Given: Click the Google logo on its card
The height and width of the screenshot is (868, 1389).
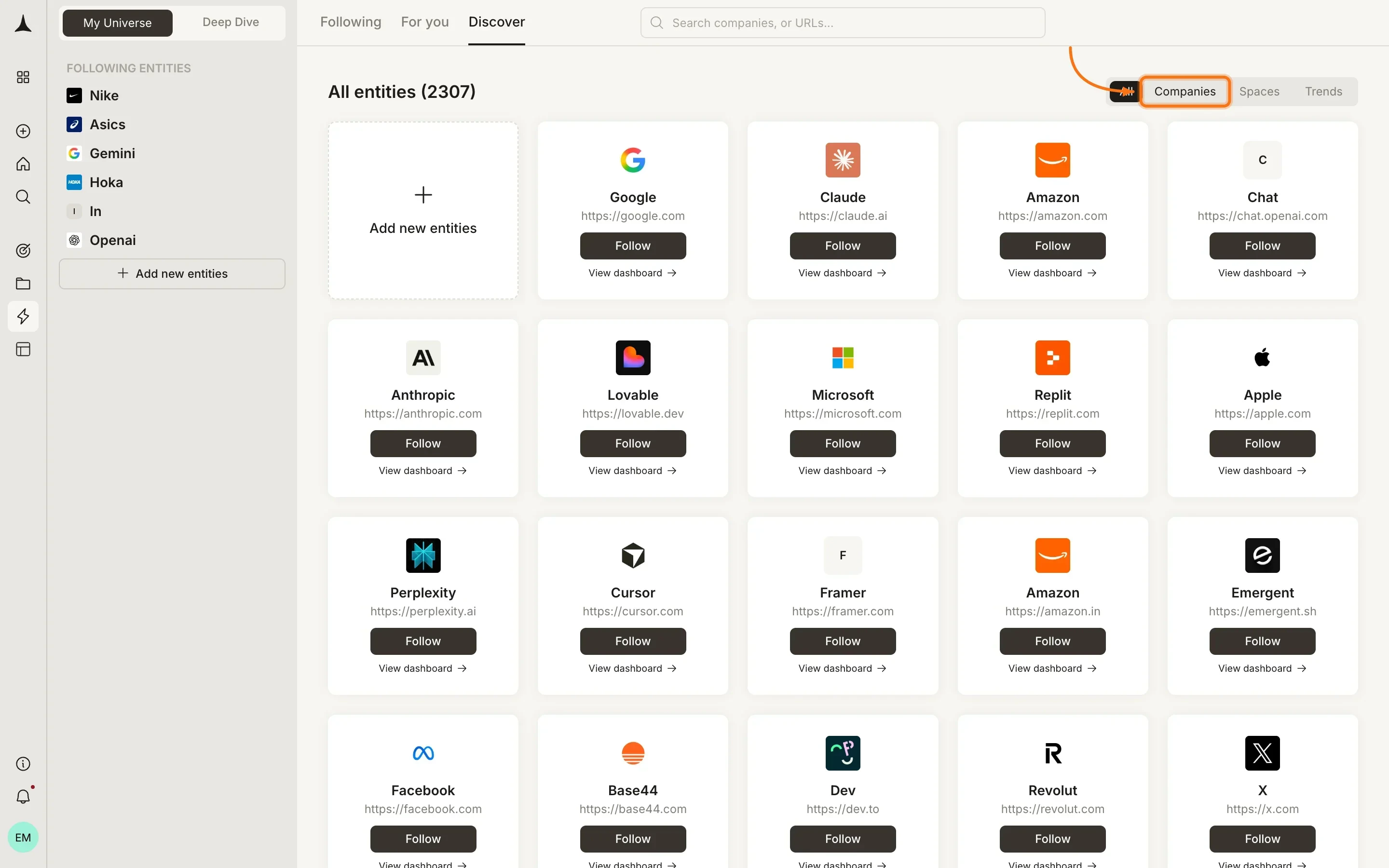Looking at the screenshot, I should 632,160.
